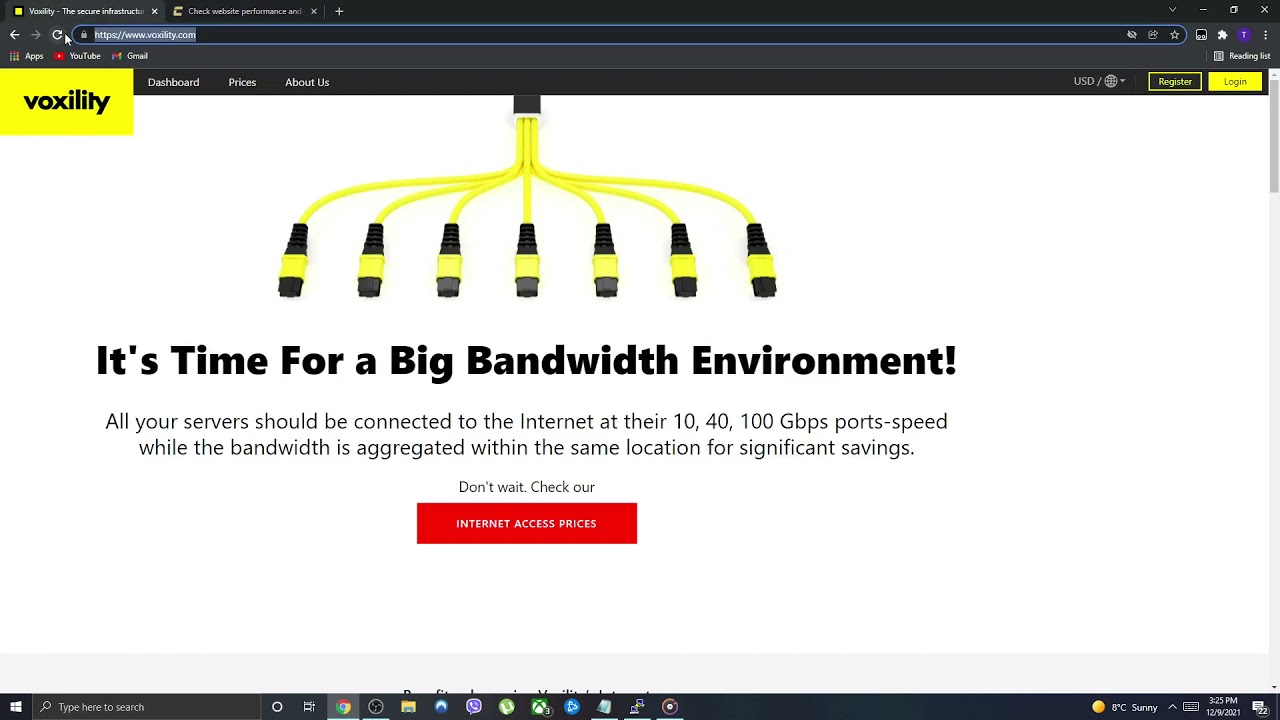Screen dimensions: 1280x720
Task: Click the Register button
Action: click(1175, 82)
